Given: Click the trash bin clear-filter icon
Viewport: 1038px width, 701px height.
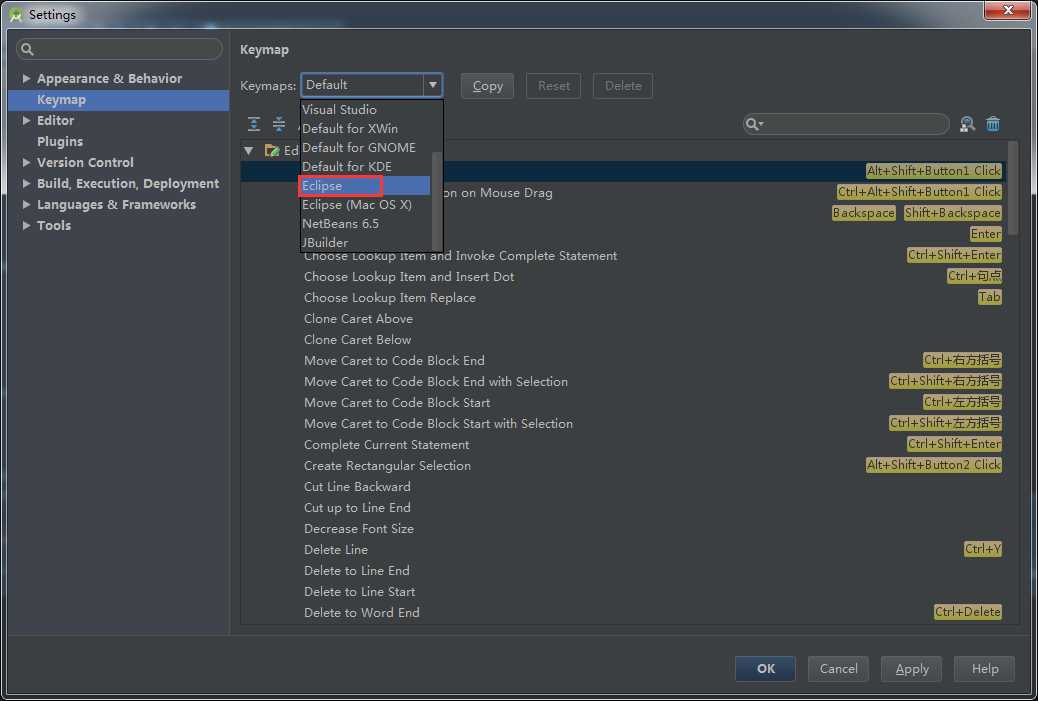Looking at the screenshot, I should click(x=993, y=124).
